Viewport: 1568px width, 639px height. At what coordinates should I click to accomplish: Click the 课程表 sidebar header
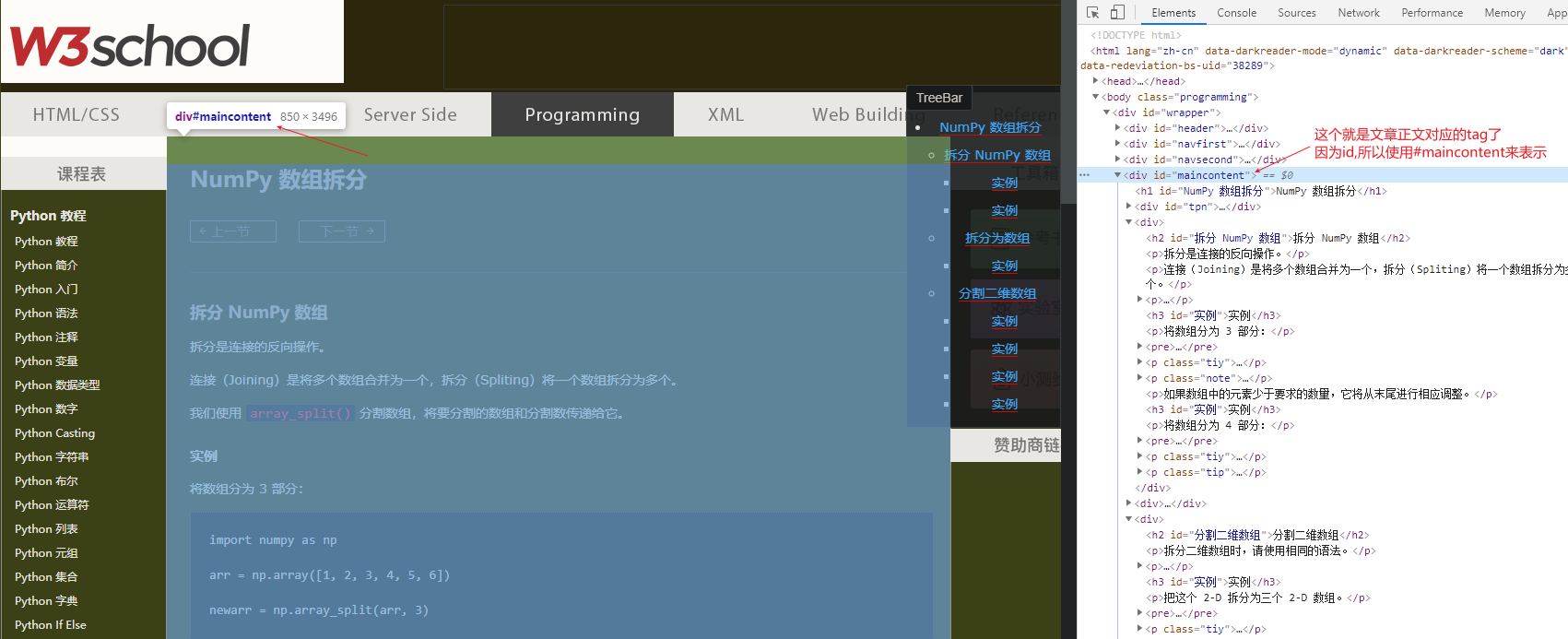click(82, 174)
